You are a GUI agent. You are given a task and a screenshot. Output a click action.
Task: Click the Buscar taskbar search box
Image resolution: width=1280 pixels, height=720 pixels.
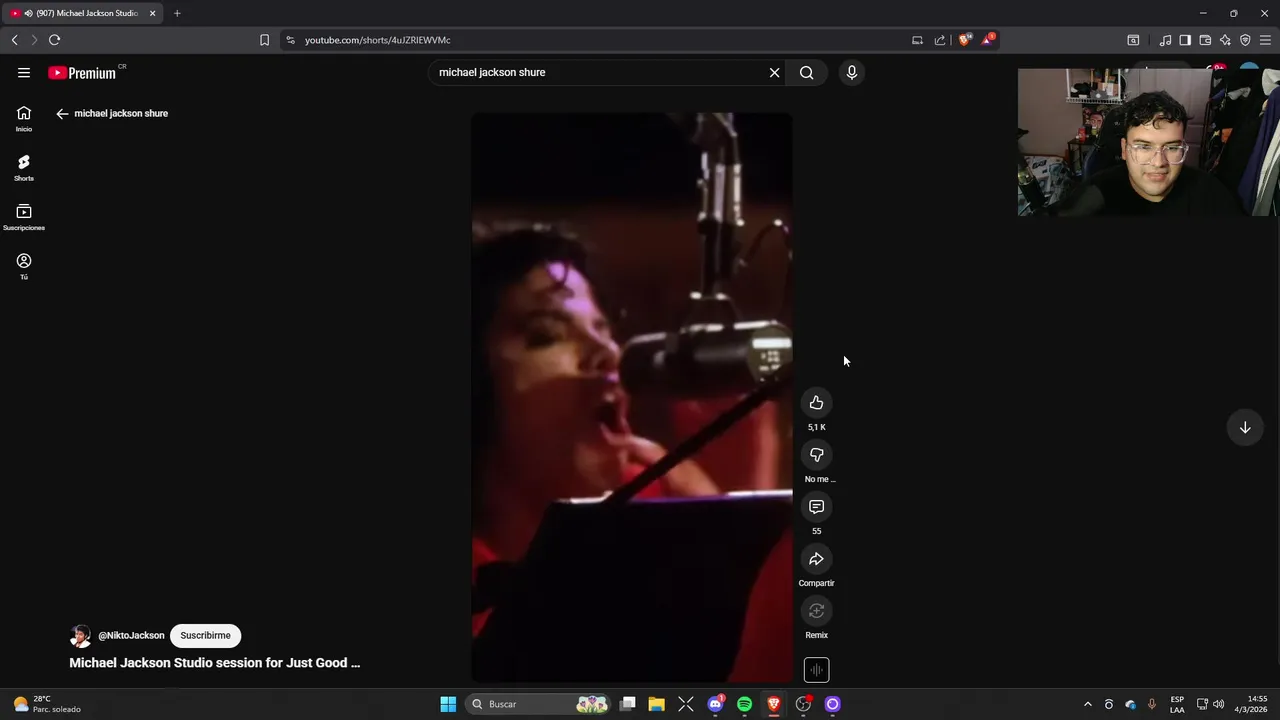point(538,704)
